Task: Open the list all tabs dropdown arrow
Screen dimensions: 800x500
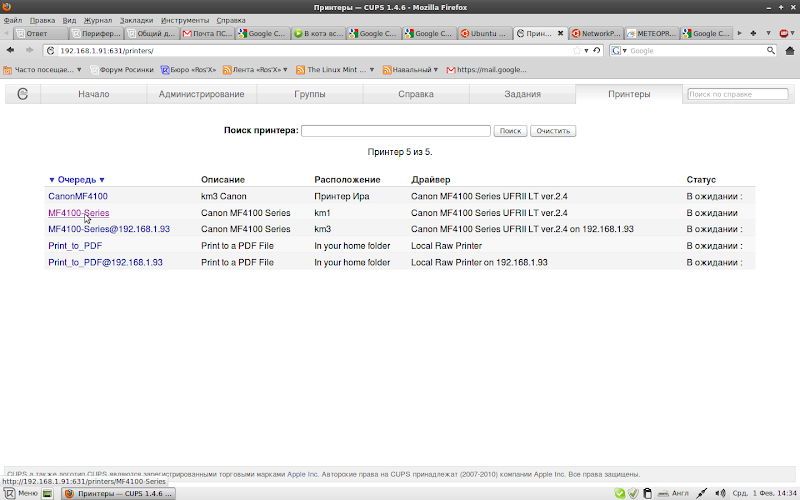Action: tap(768, 33)
